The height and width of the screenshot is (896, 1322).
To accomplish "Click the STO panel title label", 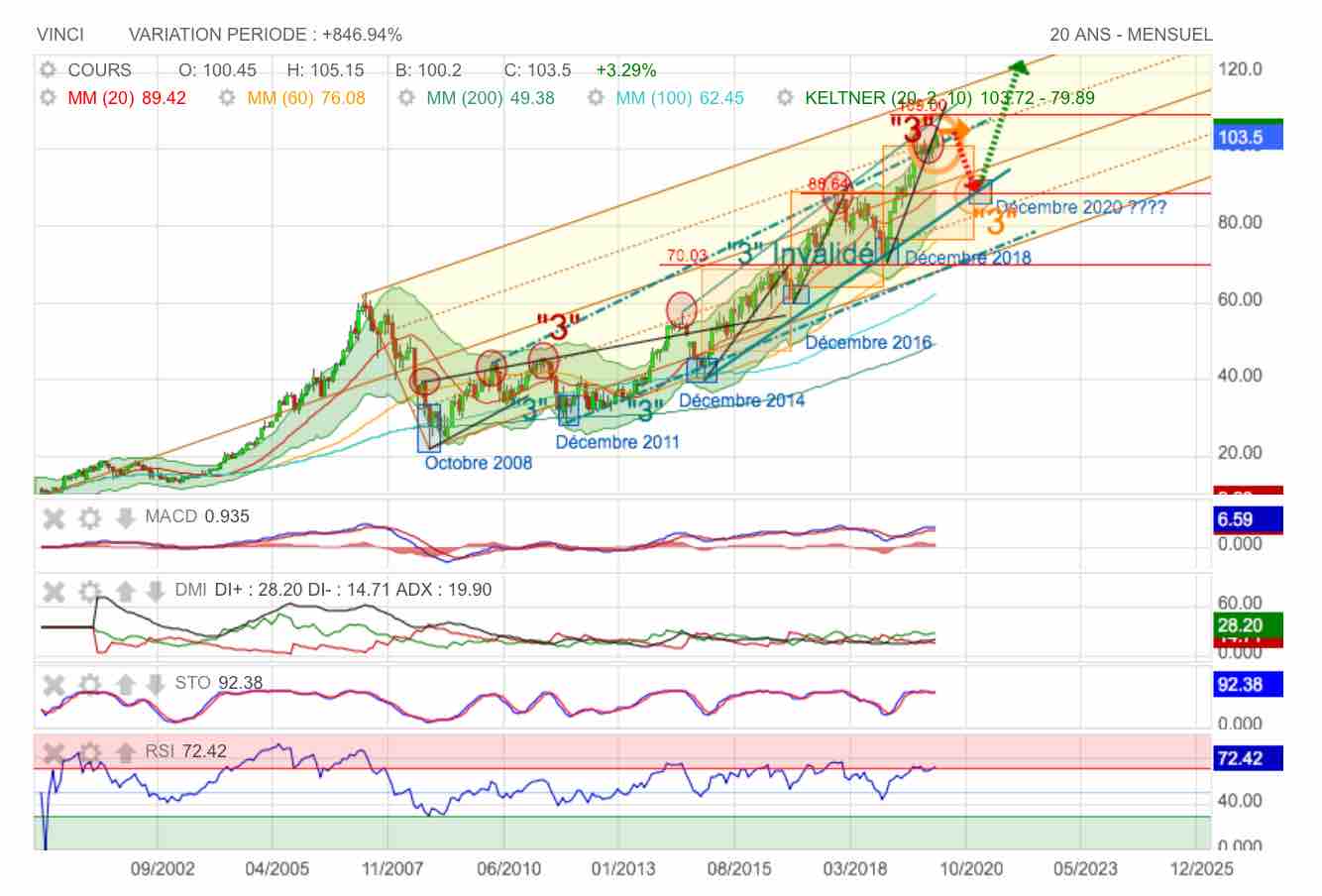I will tap(192, 683).
